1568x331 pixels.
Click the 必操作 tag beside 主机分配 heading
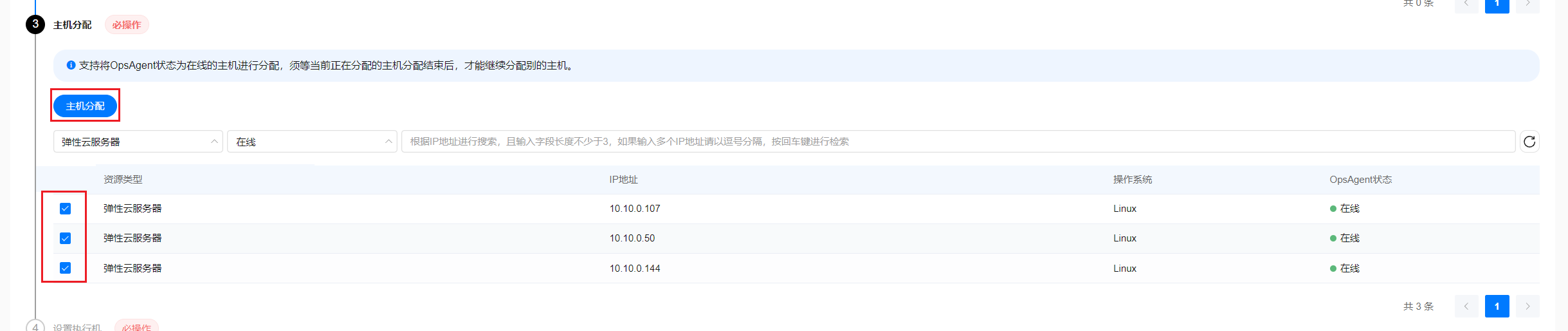(x=127, y=25)
